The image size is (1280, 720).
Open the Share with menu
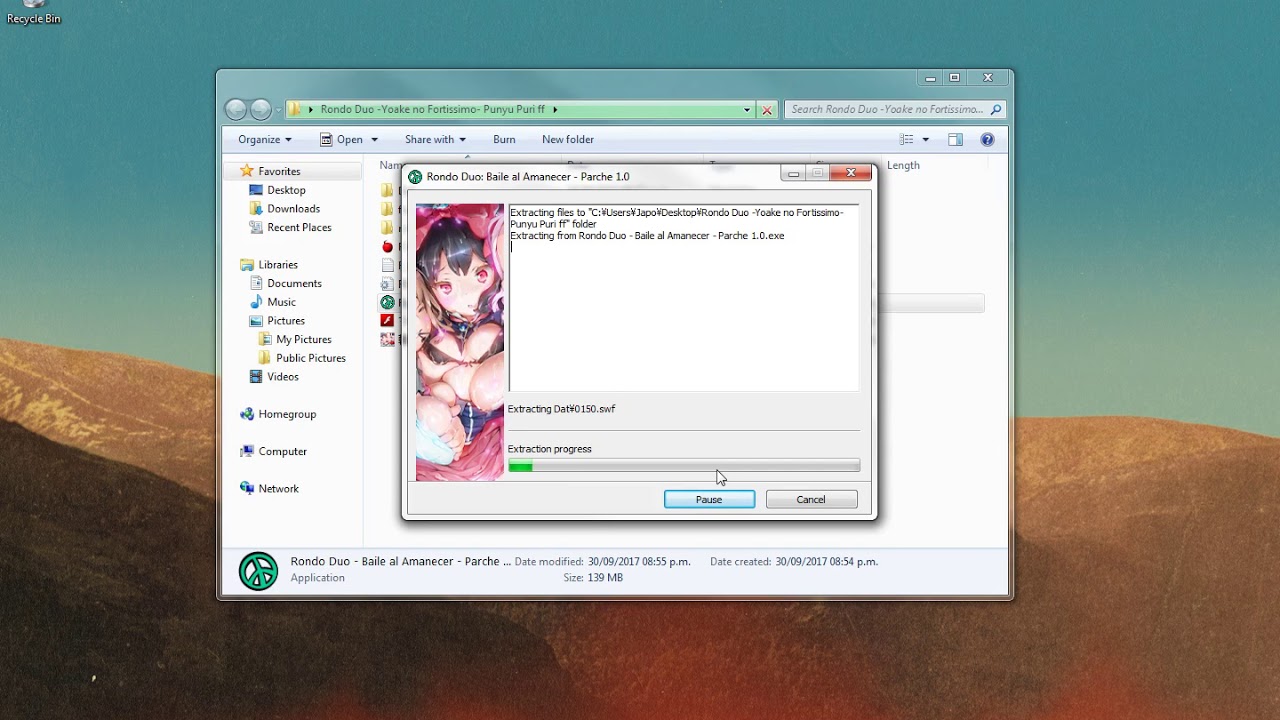pos(435,139)
